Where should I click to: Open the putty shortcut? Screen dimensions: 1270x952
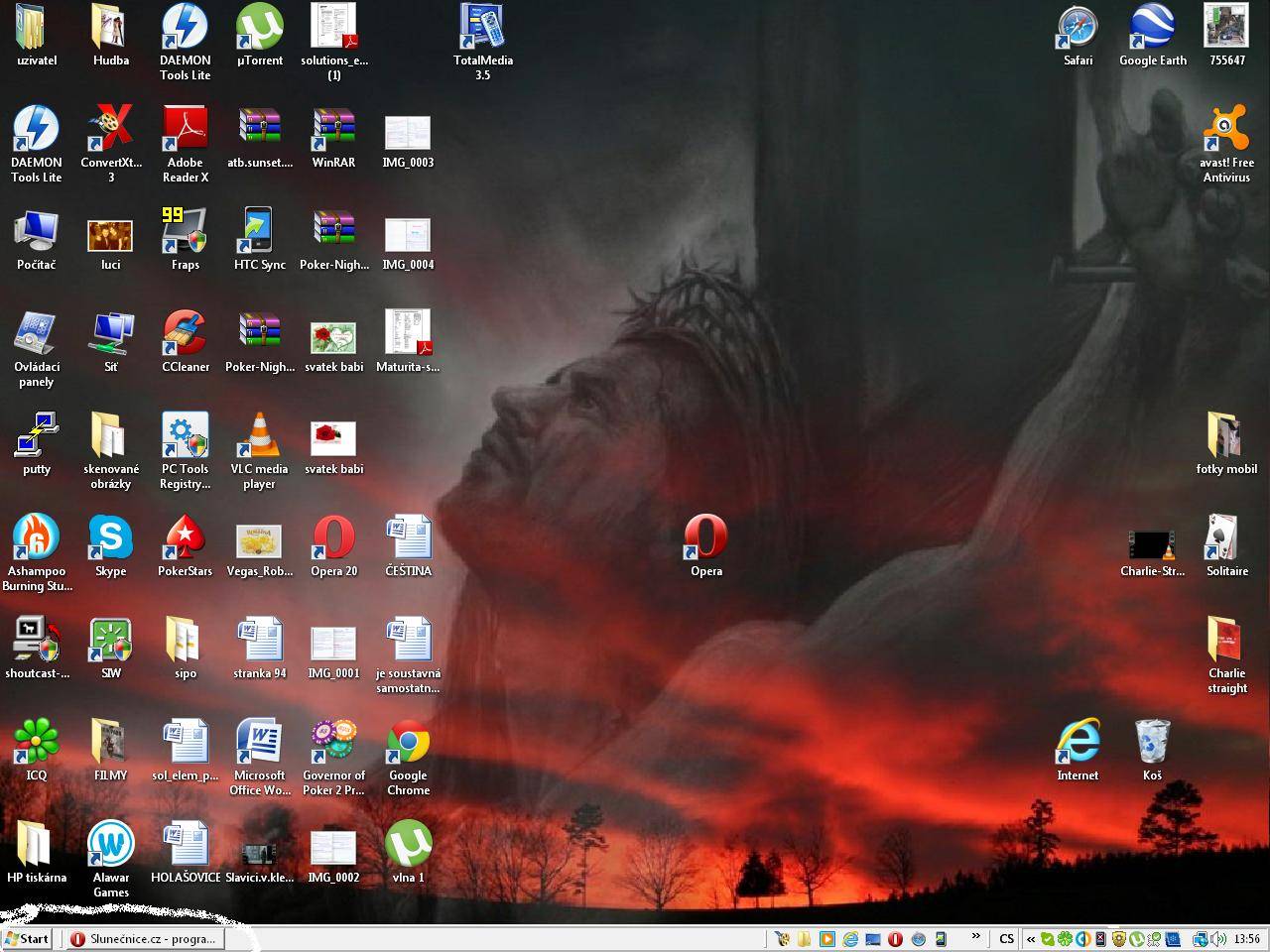[37, 443]
